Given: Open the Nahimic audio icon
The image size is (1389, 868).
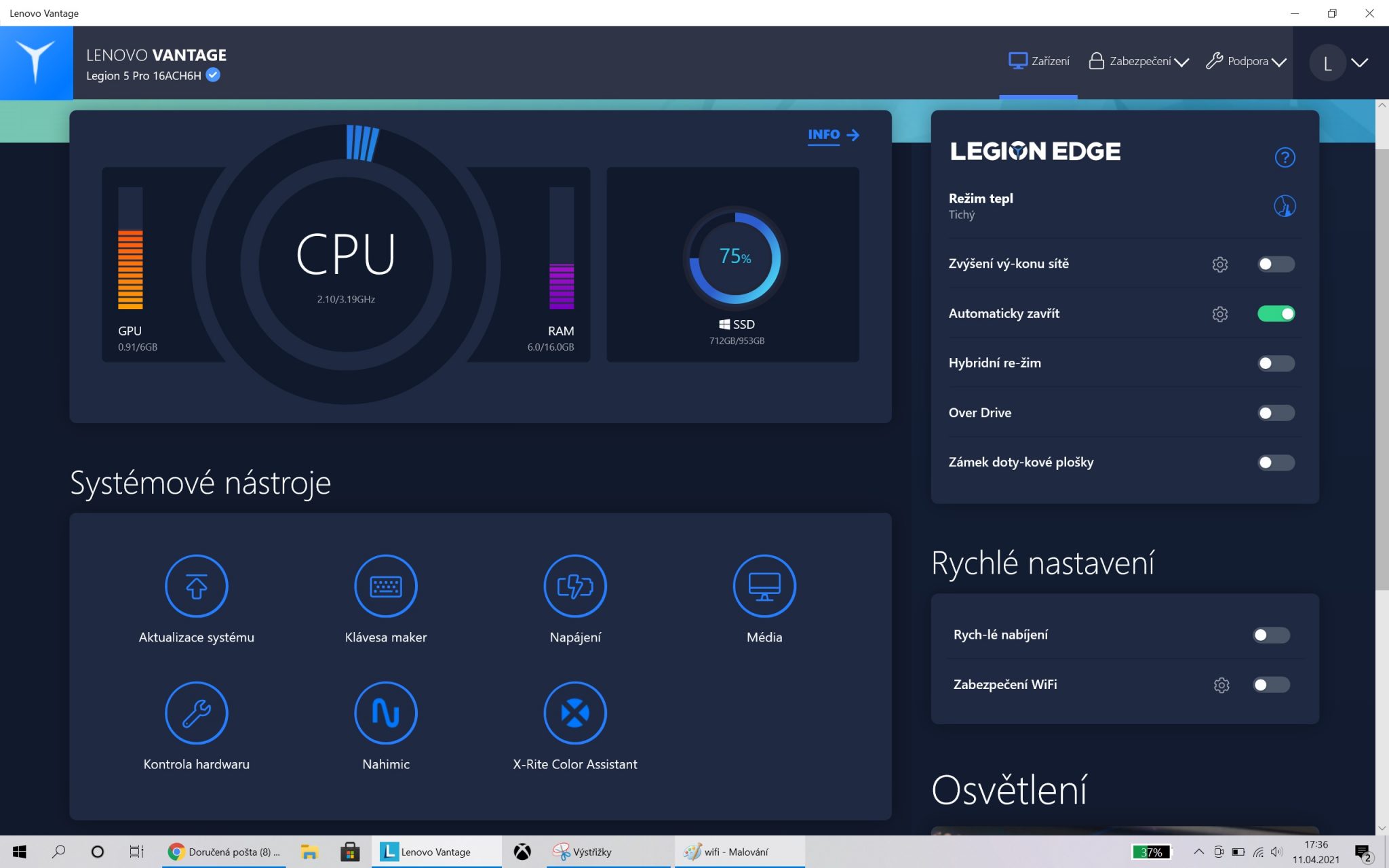Looking at the screenshot, I should 385,713.
